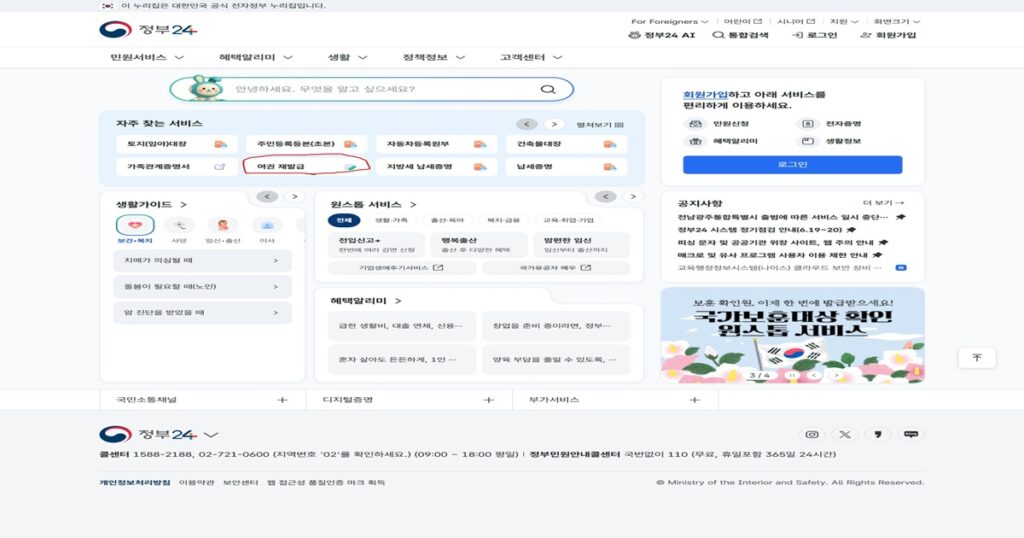This screenshot has height=538, width=1024.
Task: Open 더 보기 in 공지사항
Action: (x=883, y=203)
